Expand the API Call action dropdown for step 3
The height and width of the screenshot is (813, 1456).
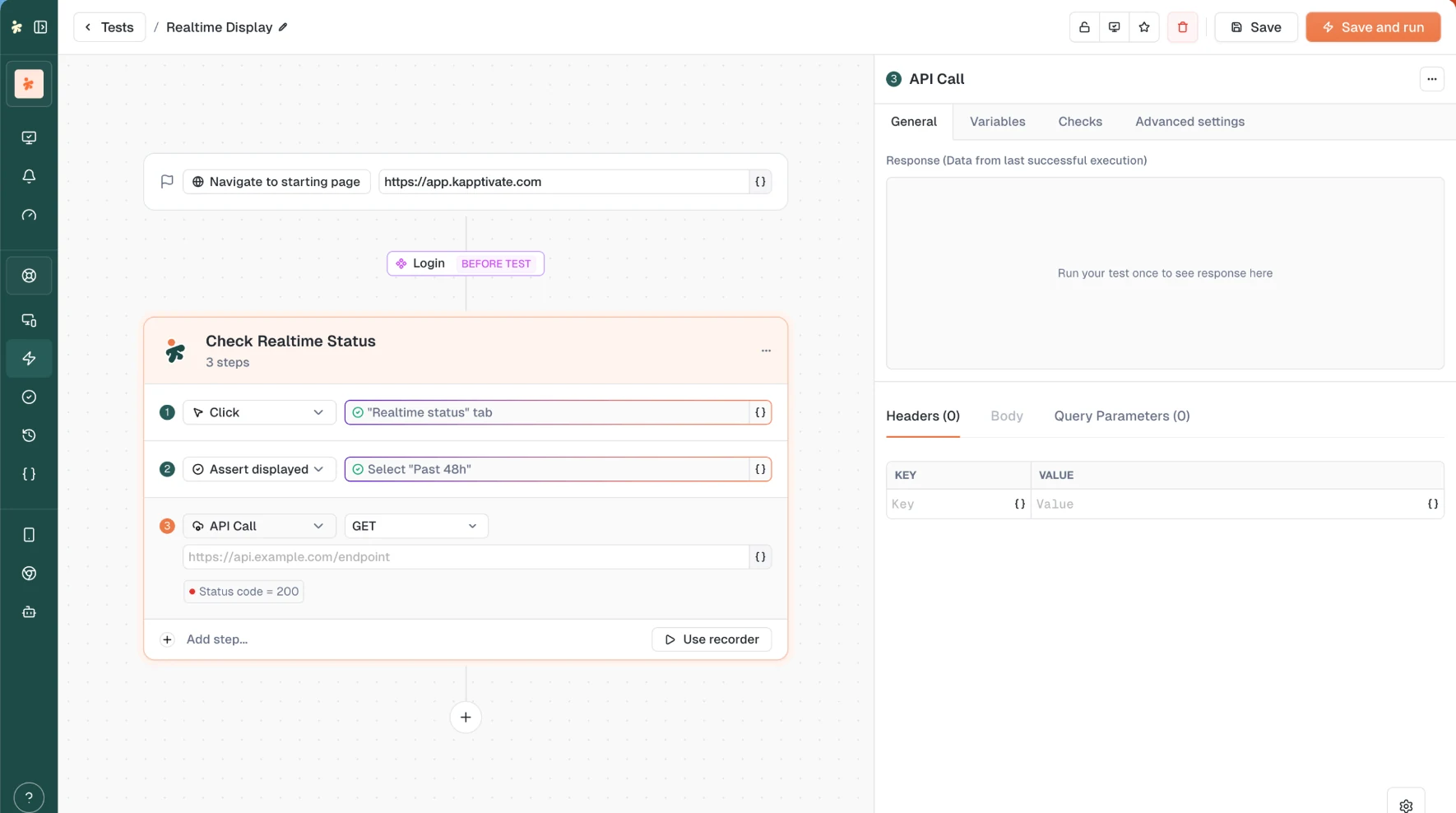coord(259,526)
